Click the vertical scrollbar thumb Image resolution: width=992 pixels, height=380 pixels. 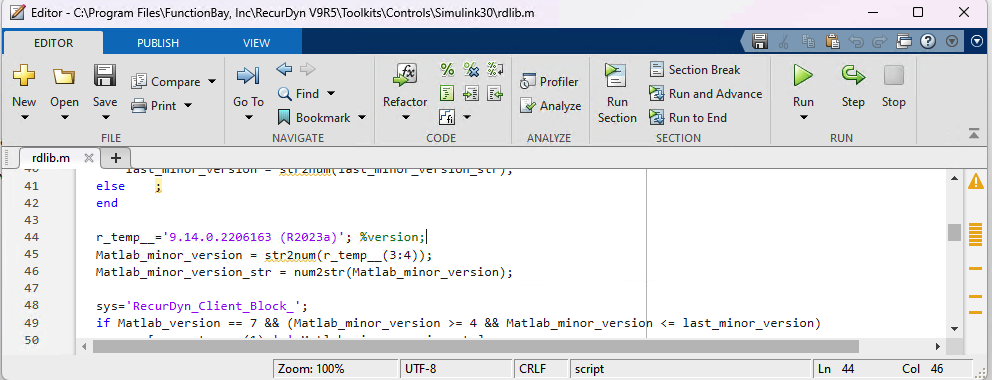pos(954,232)
